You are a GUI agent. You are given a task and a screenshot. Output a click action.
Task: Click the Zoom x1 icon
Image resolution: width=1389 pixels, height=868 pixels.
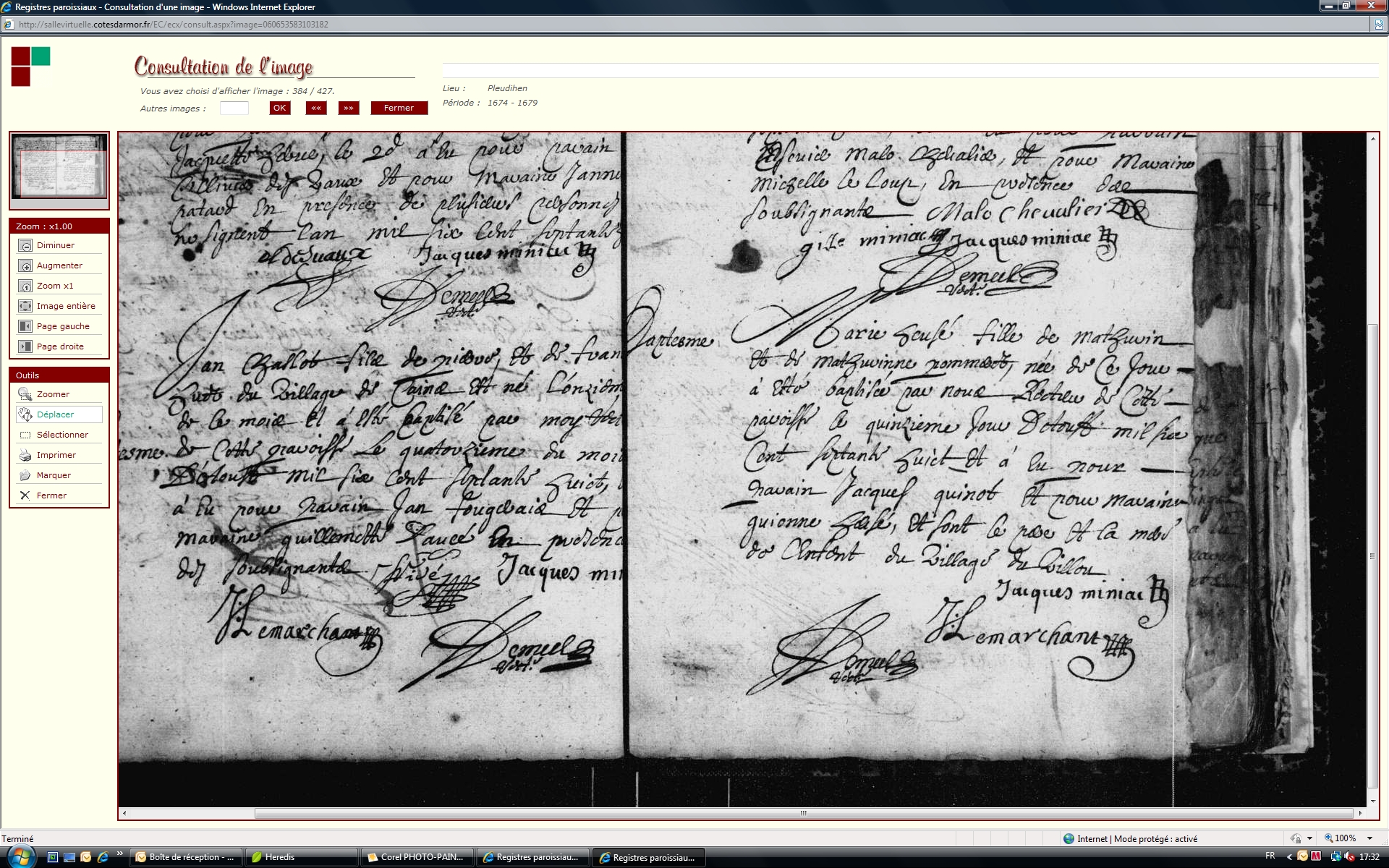[25, 286]
